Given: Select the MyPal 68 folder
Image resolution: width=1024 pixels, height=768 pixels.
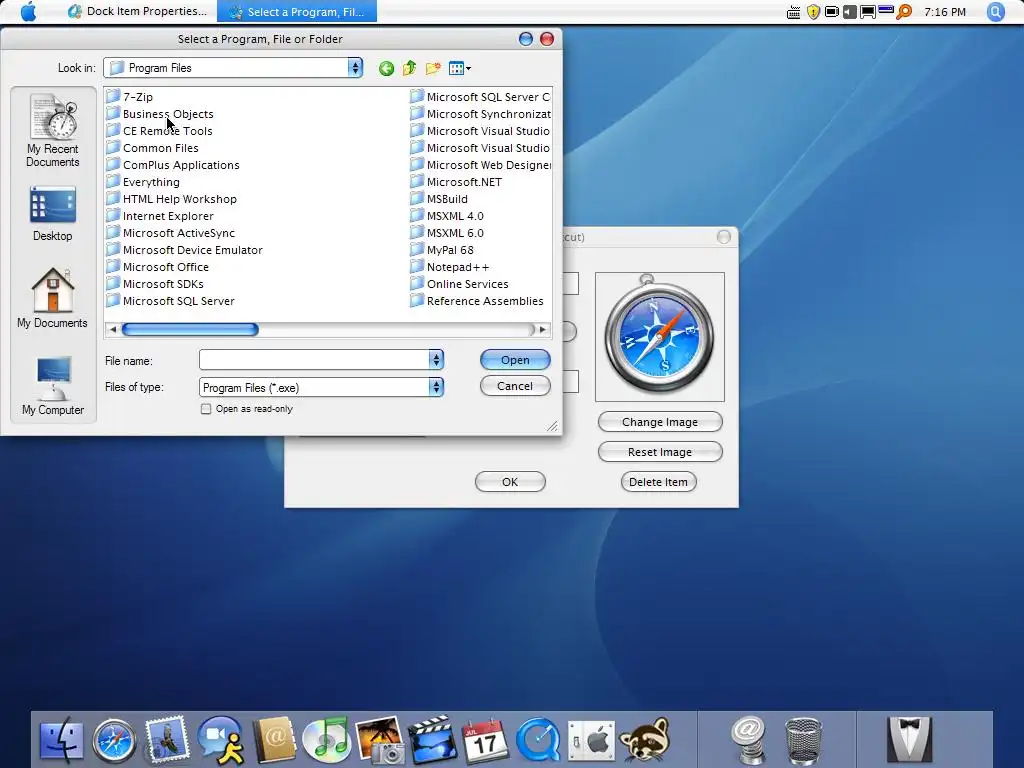Looking at the screenshot, I should click(442, 249).
